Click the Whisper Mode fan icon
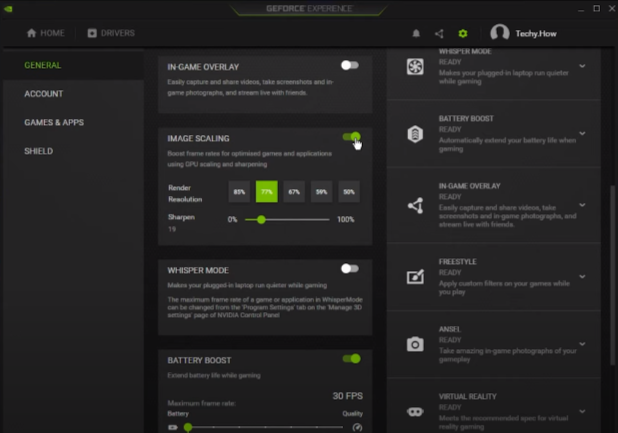Screen dimensions: 618x433 (x=415, y=66)
